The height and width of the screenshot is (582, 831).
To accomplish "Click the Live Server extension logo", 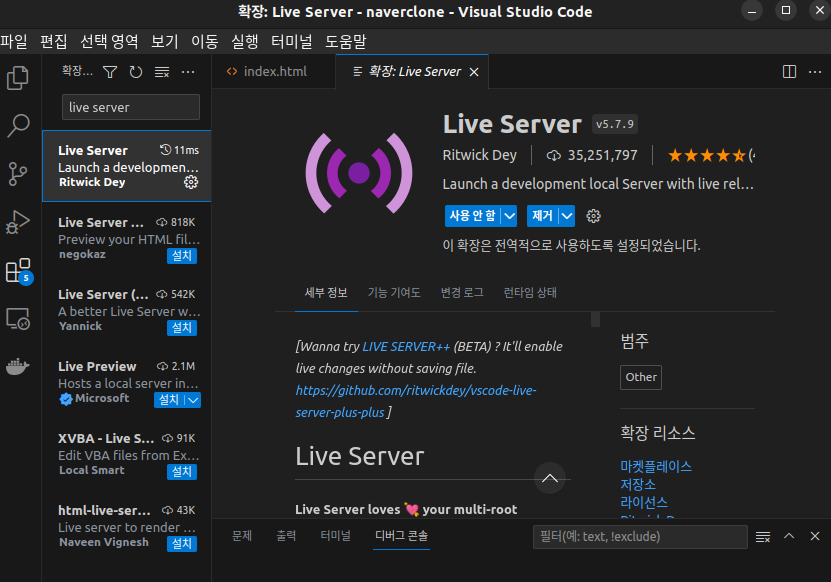I will [x=359, y=173].
